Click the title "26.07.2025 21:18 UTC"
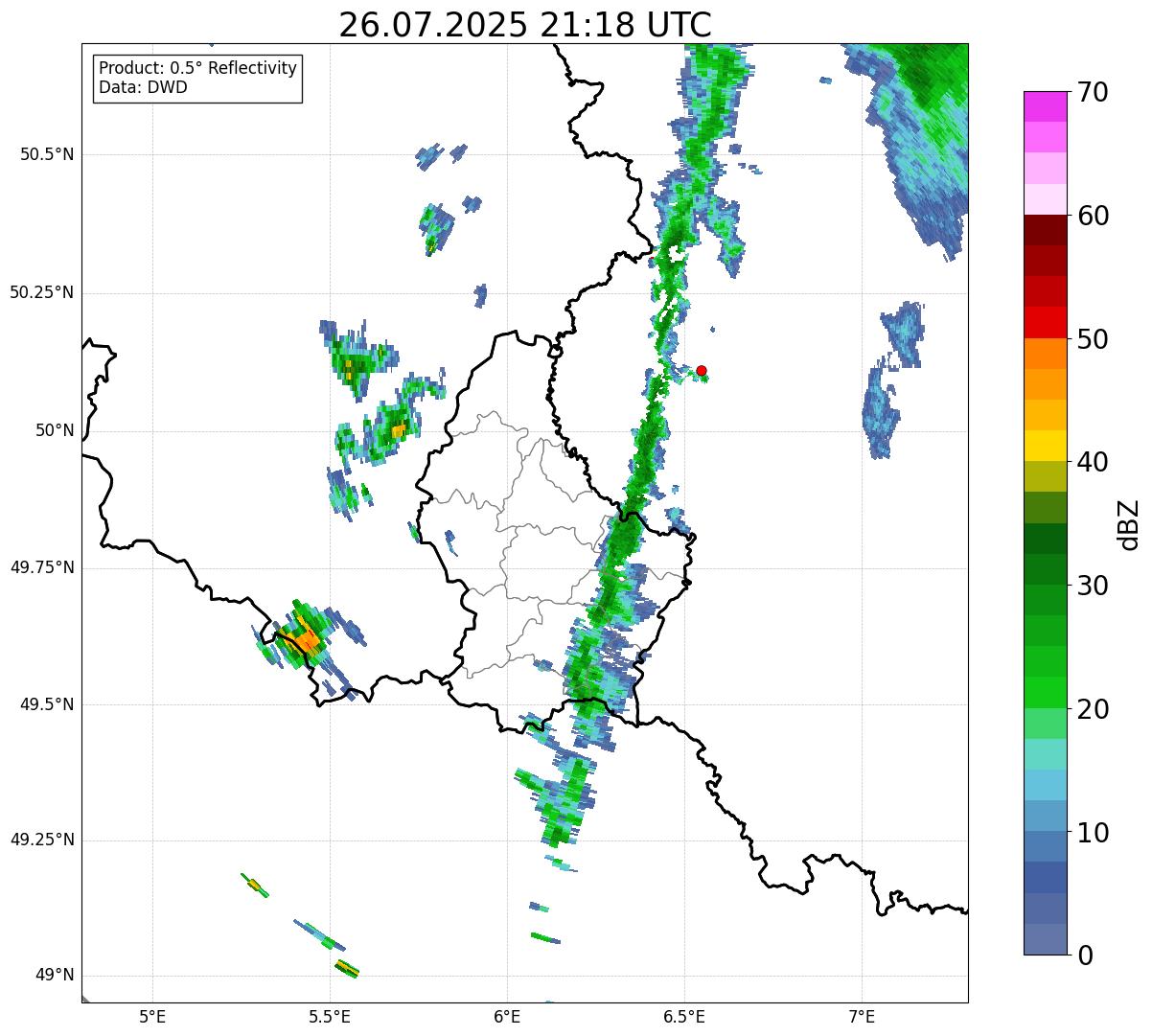1152x1036 pixels. [525, 24]
